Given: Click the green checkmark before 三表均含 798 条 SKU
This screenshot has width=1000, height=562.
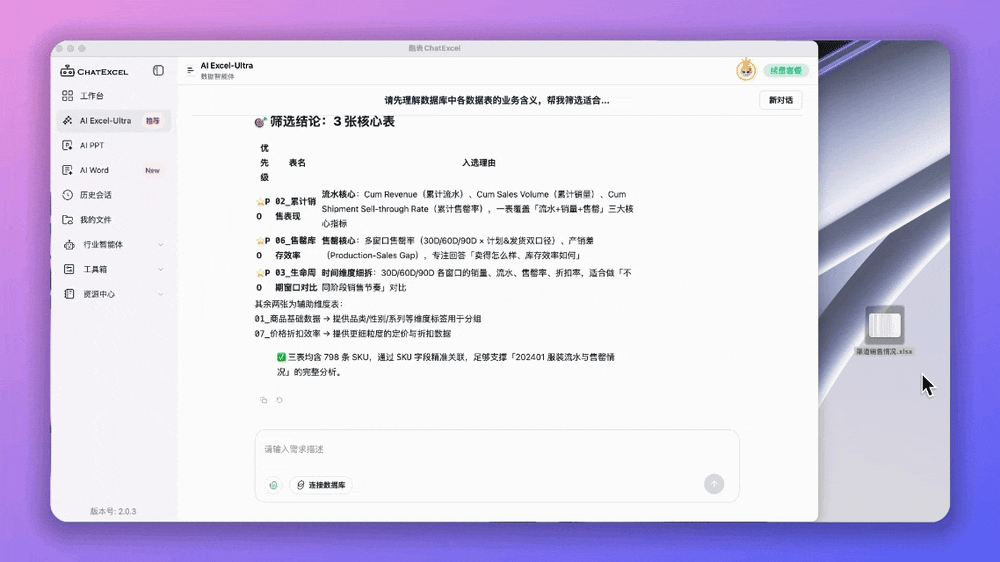Looking at the screenshot, I should [281, 357].
